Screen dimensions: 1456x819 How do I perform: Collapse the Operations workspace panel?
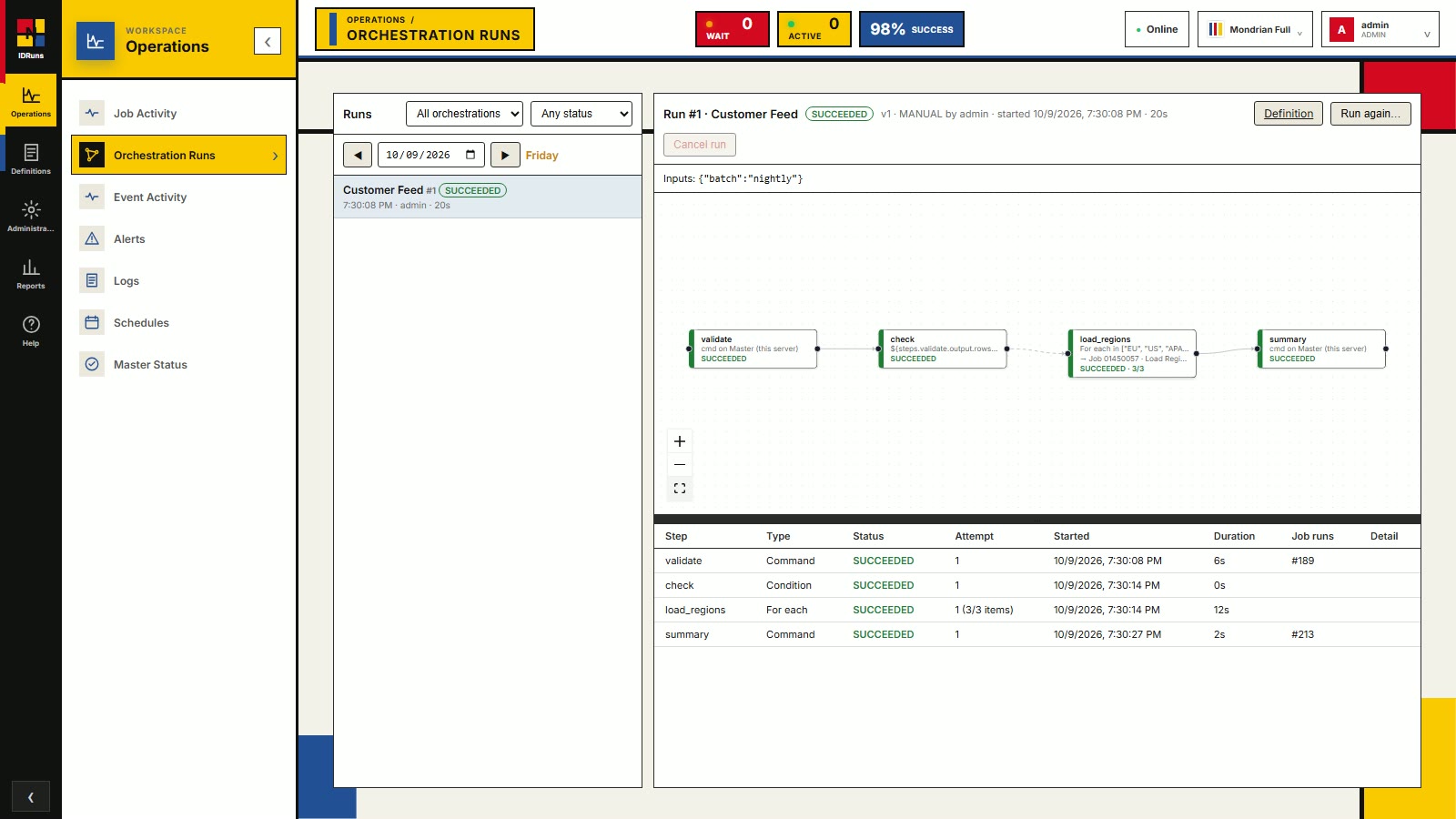point(268,41)
